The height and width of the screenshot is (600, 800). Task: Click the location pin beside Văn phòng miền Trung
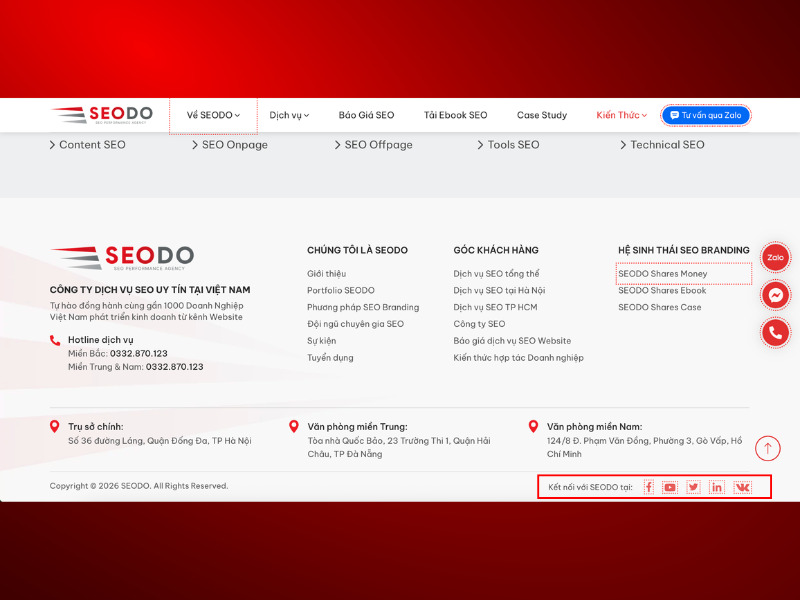[293, 427]
